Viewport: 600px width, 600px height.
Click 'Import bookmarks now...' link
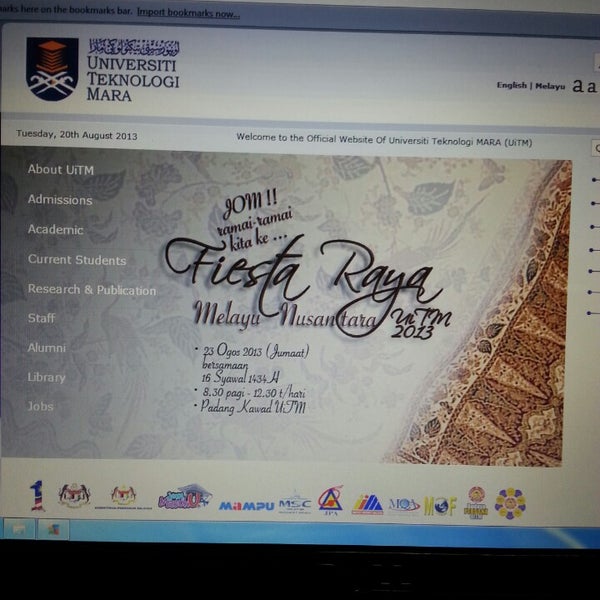click(x=188, y=13)
